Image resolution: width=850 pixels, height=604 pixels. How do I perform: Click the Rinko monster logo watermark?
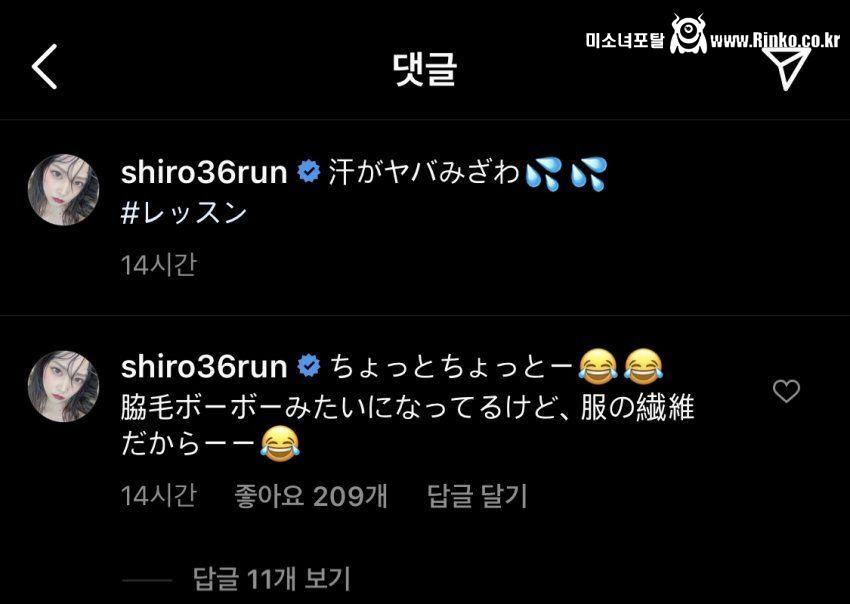pyautogui.click(x=688, y=34)
